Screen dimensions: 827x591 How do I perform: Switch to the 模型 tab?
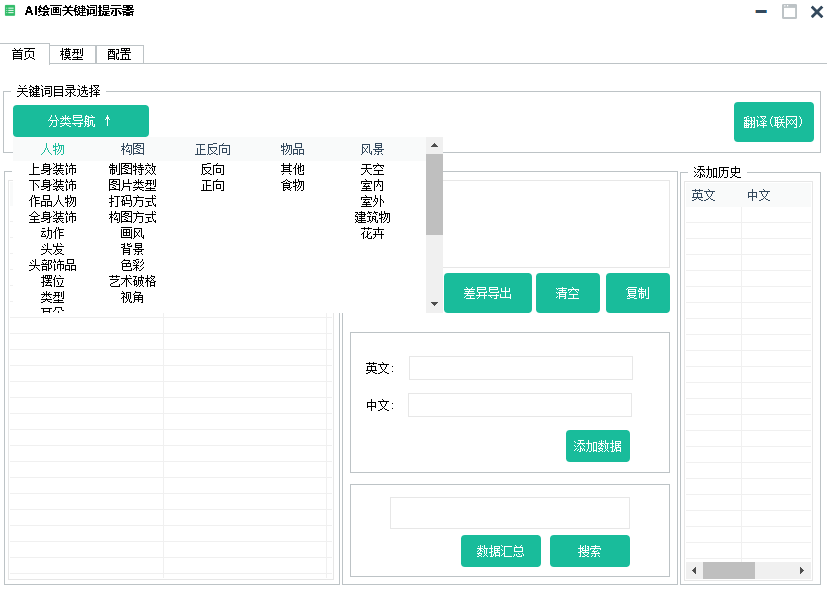pos(71,54)
